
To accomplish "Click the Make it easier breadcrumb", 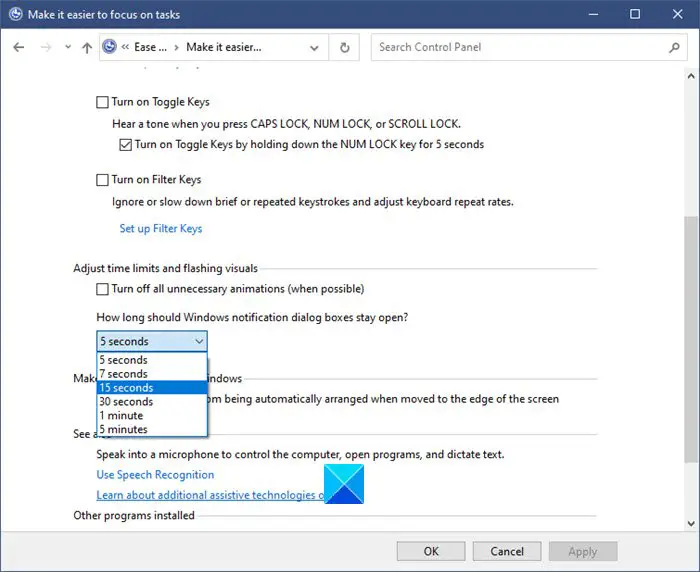I will click(x=224, y=47).
